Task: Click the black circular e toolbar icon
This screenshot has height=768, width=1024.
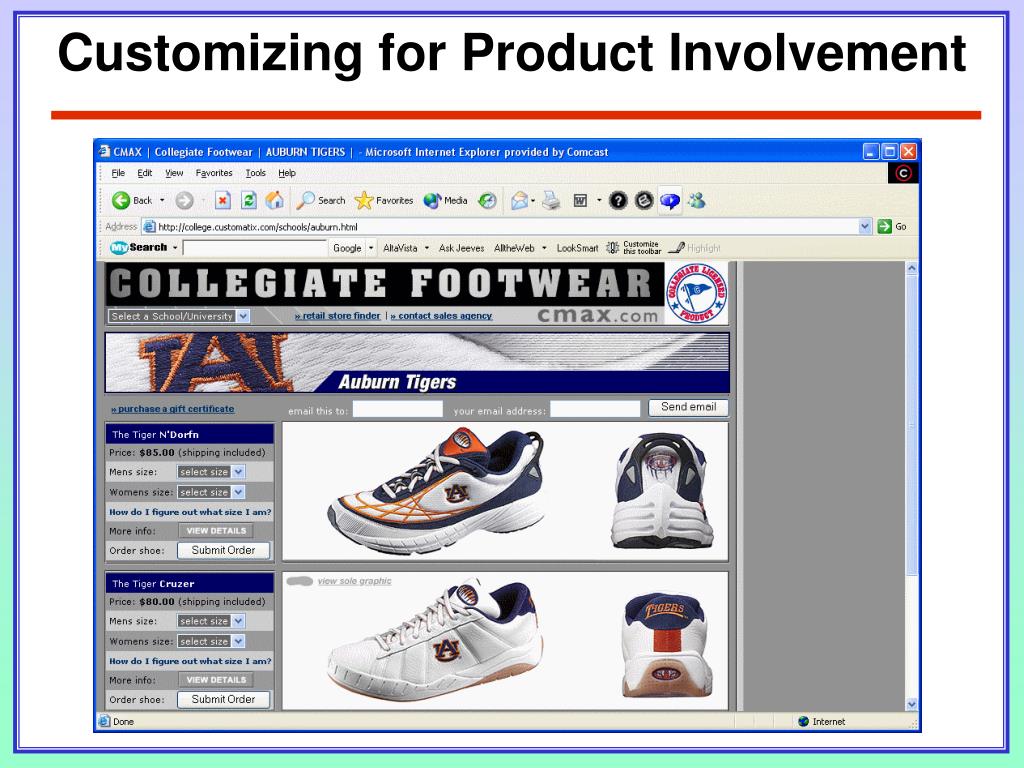Action: (644, 200)
